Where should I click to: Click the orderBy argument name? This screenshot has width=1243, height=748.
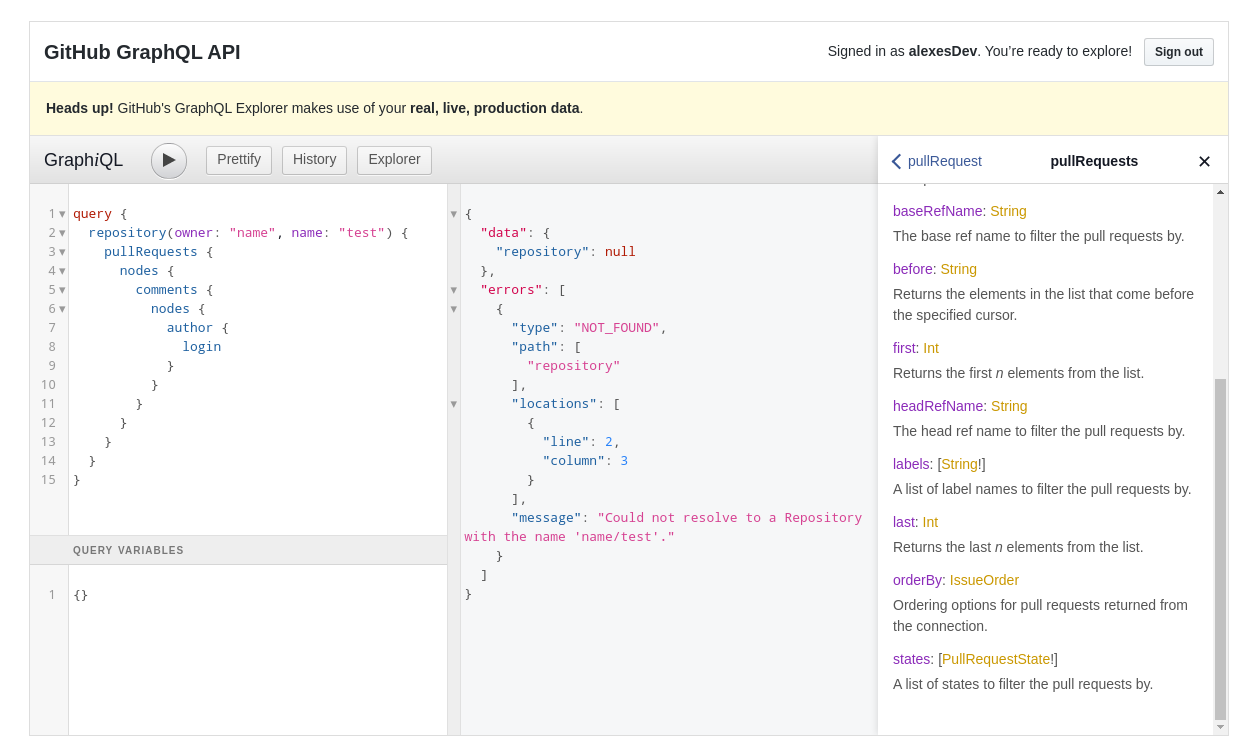coord(917,580)
